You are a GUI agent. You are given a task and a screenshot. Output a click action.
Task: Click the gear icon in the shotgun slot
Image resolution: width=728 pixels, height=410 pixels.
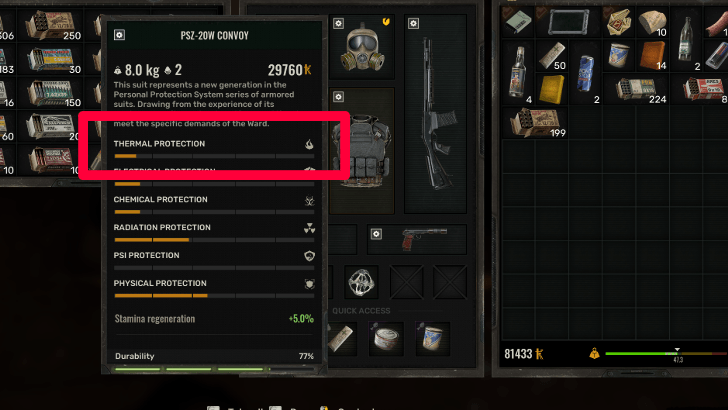pos(413,23)
